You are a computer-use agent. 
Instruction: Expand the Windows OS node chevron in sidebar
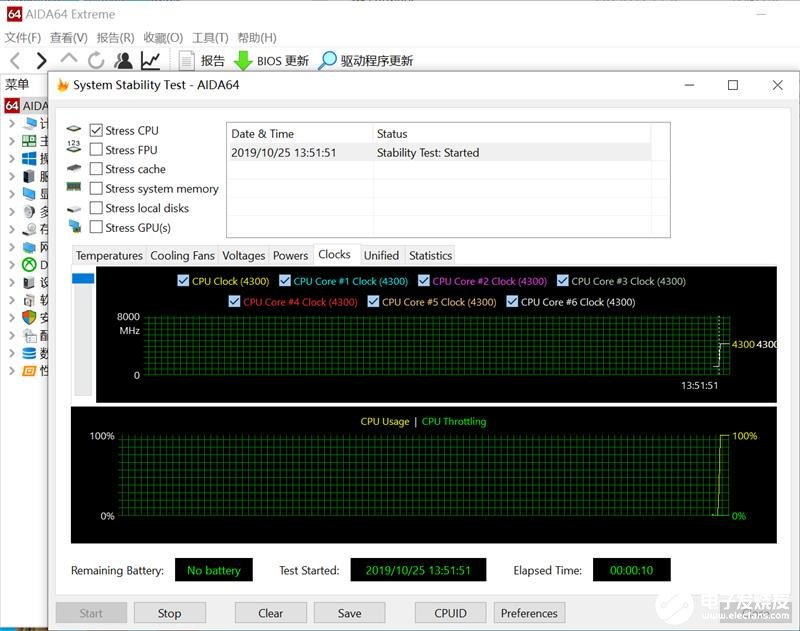click(x=11, y=159)
